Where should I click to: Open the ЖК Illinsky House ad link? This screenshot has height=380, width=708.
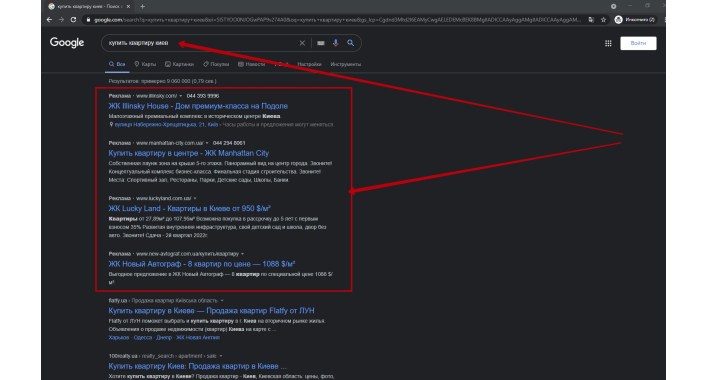(x=198, y=106)
